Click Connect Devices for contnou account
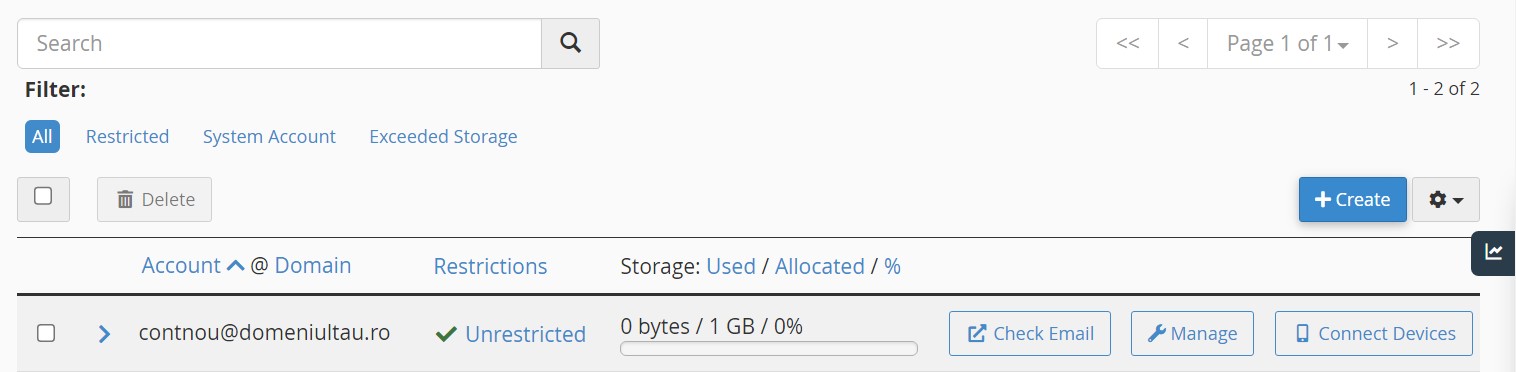This screenshot has height=372, width=1516. tap(1374, 334)
